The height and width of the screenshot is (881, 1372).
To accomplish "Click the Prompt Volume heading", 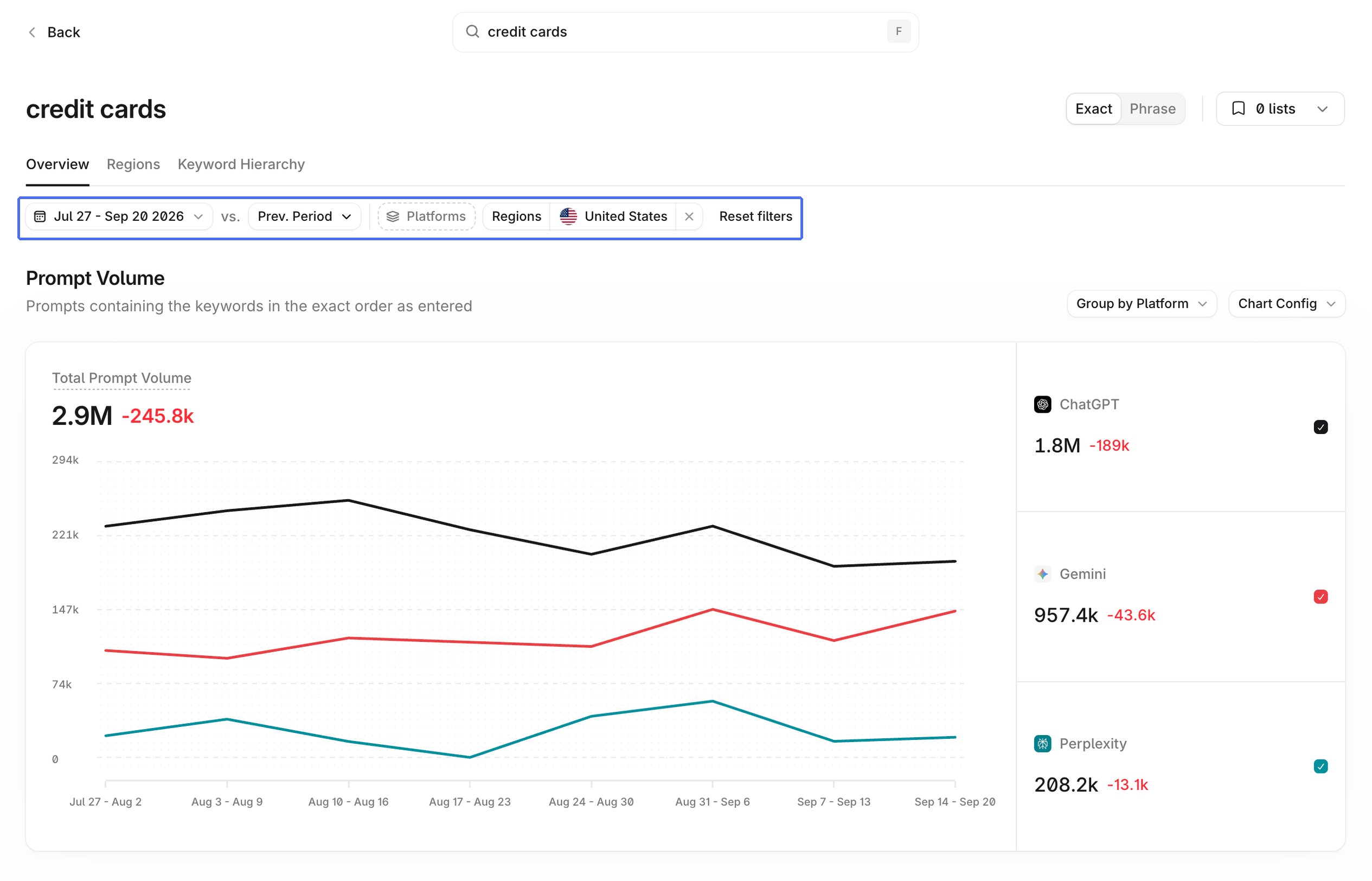I will click(x=95, y=279).
